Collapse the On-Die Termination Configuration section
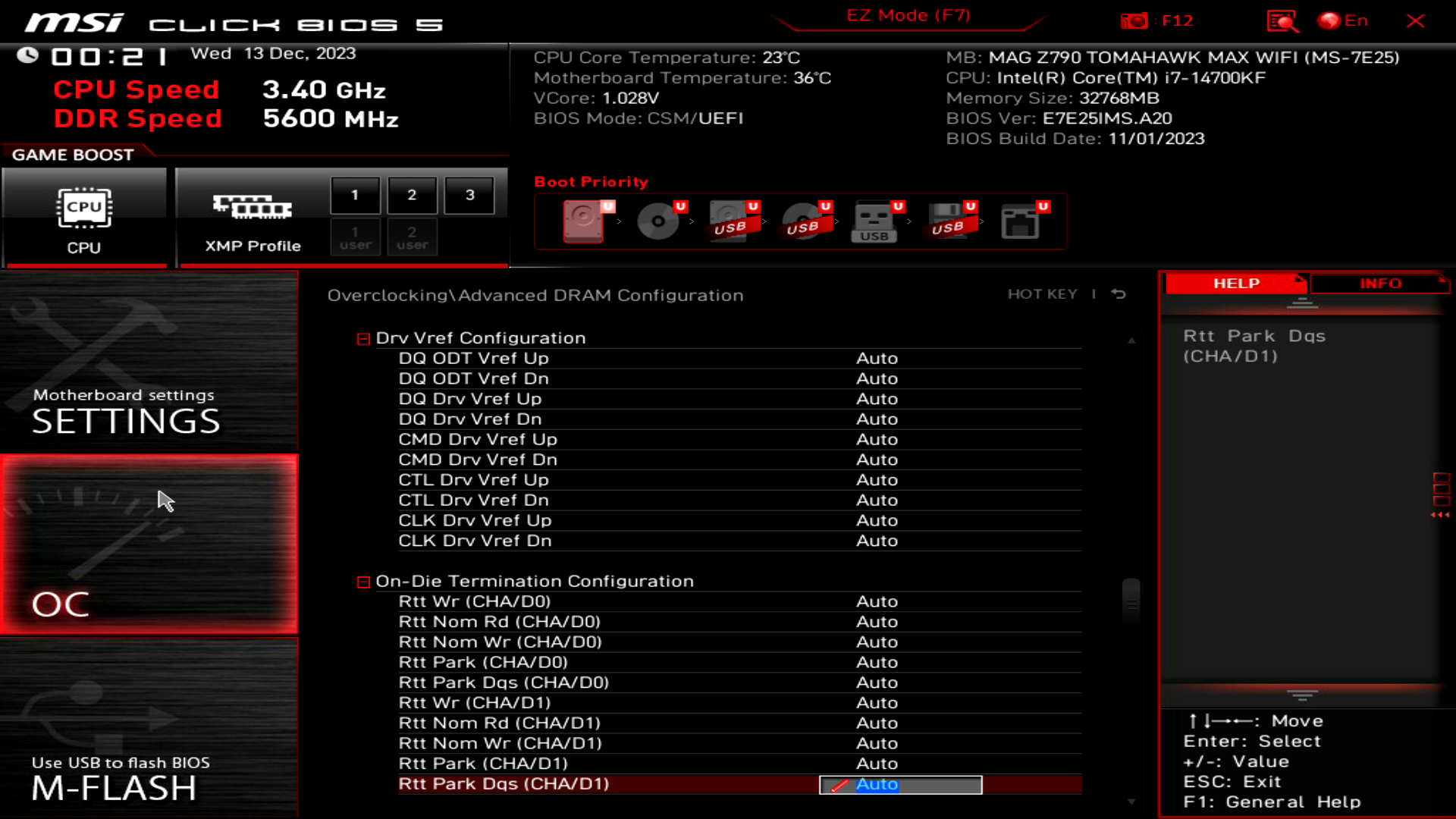This screenshot has width=1456, height=819. 362,582
